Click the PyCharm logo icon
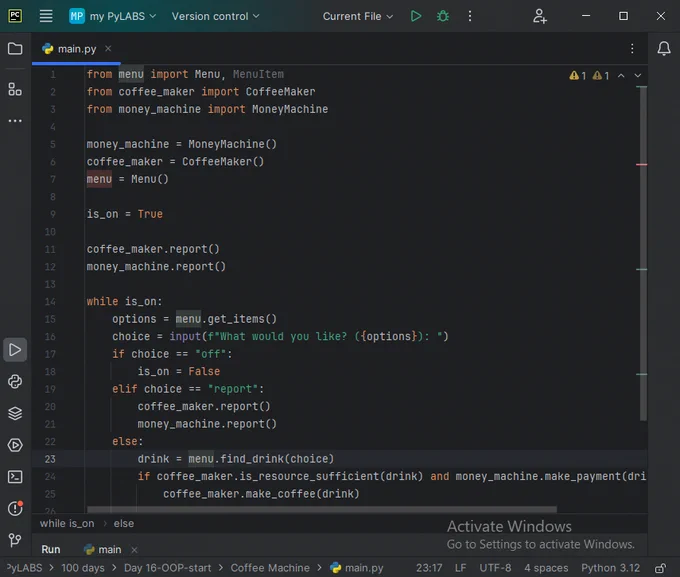Image resolution: width=680 pixels, height=577 pixels. pyautogui.click(x=15, y=16)
